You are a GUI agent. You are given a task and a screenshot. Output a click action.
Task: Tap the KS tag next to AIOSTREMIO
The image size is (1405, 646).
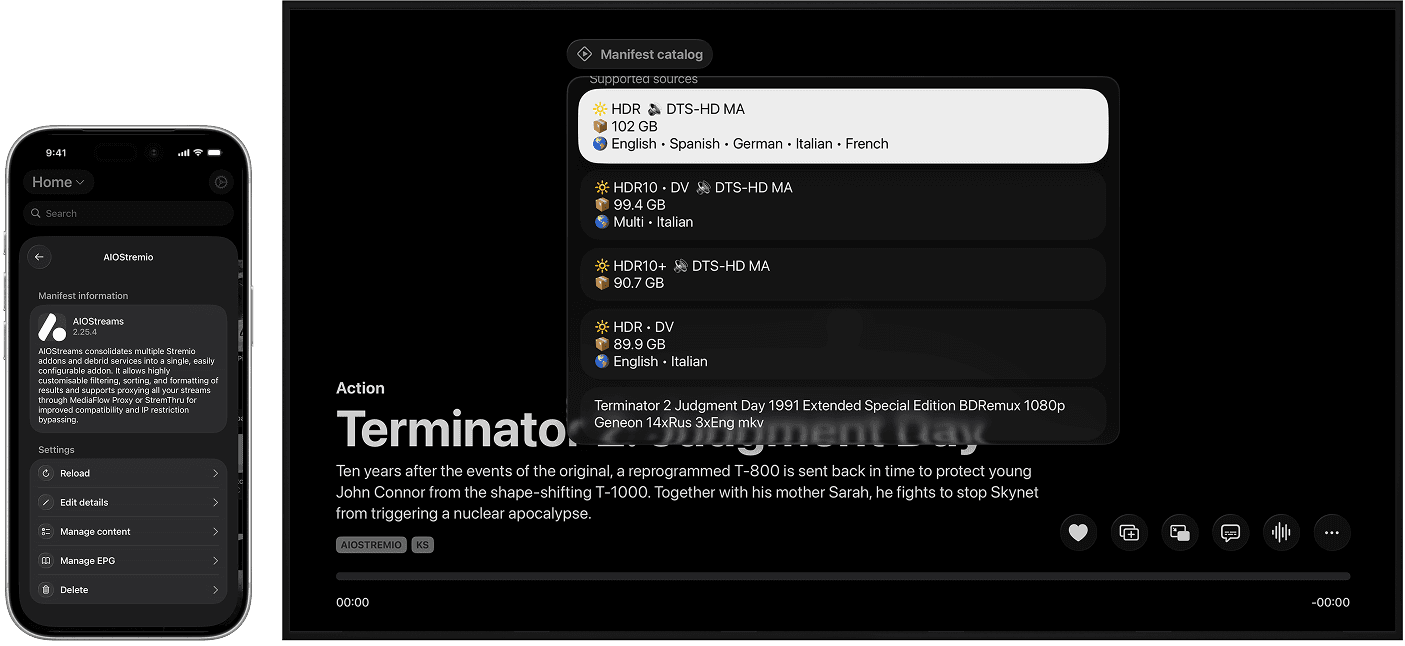click(x=422, y=544)
